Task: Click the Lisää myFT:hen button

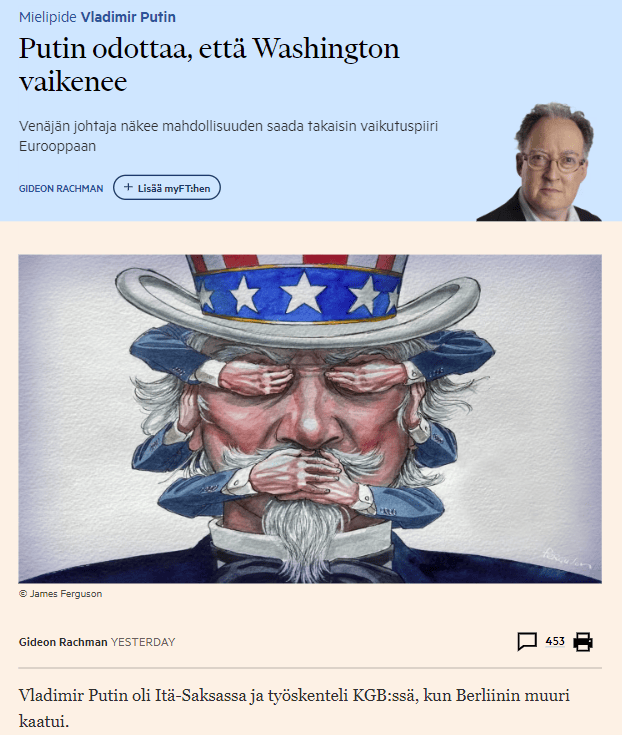Action: (167, 188)
